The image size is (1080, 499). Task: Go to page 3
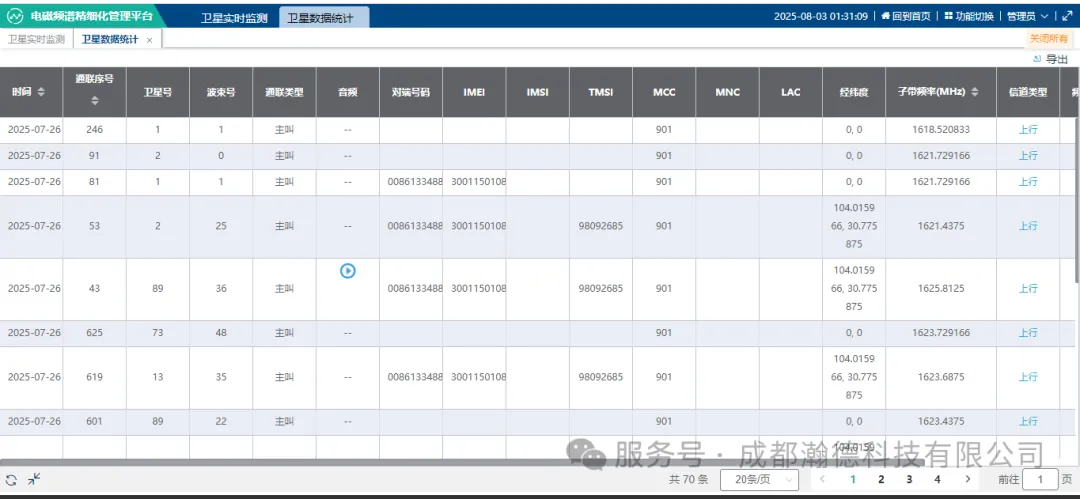click(909, 479)
